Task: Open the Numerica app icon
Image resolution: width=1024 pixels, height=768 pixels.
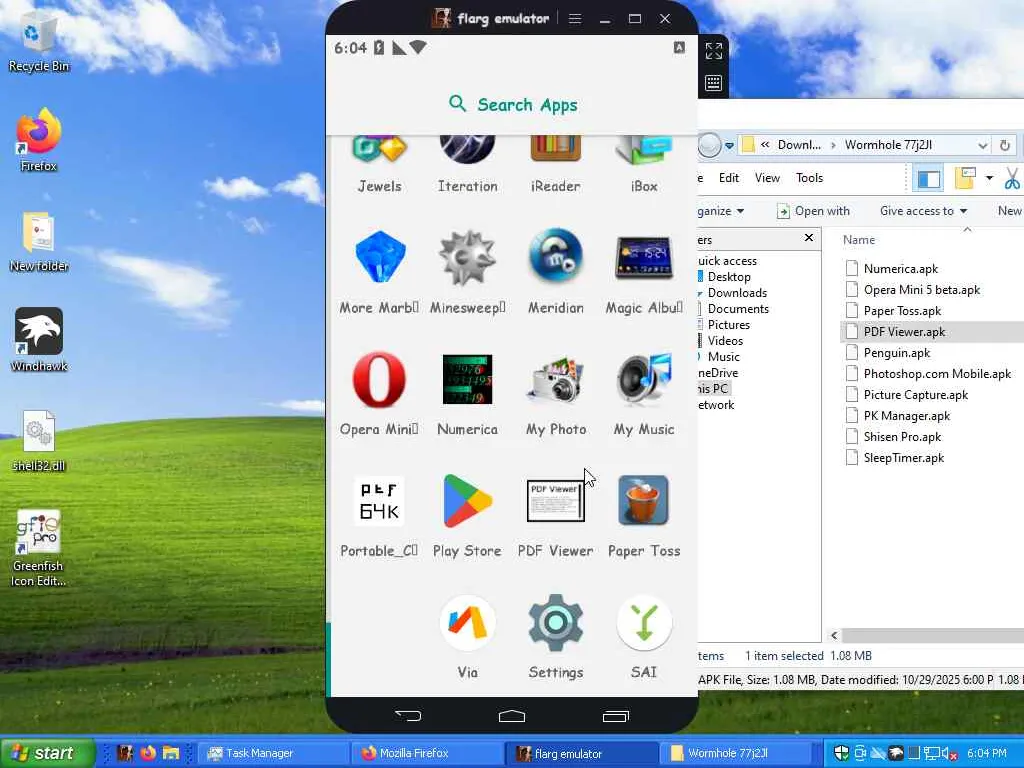Action: point(468,393)
